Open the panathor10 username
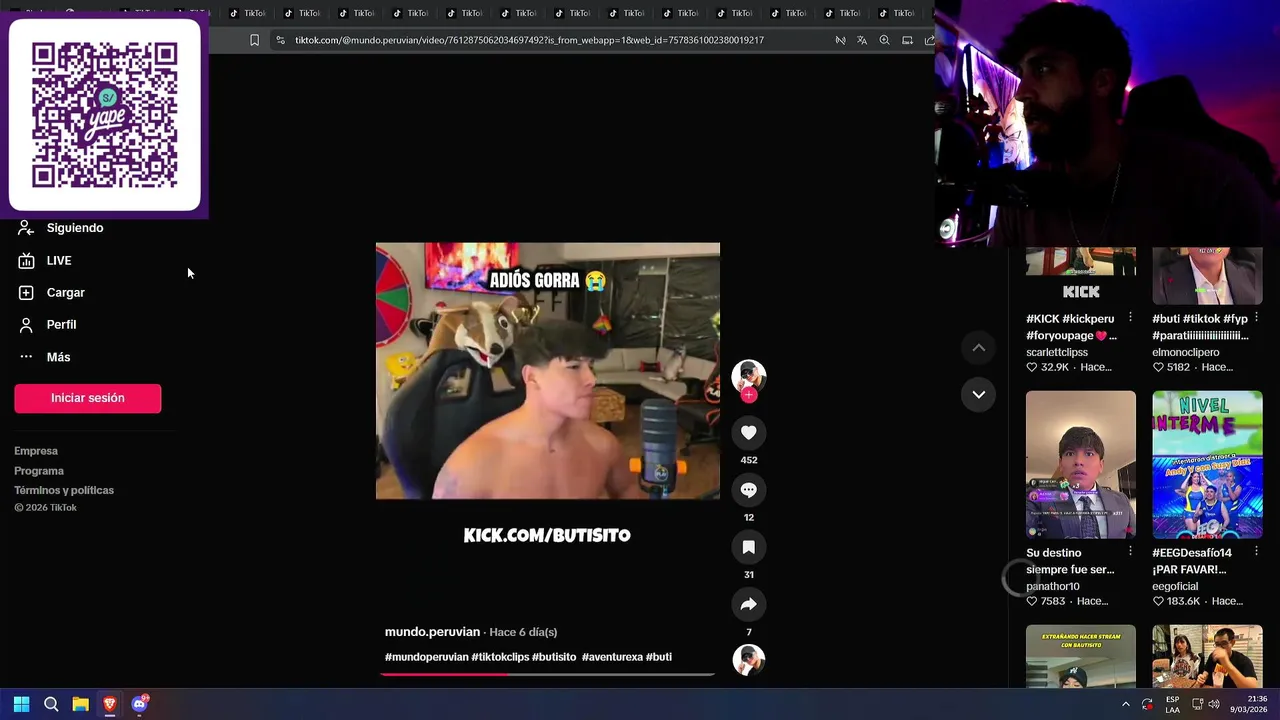This screenshot has height=720, width=1280. pos(1053,586)
